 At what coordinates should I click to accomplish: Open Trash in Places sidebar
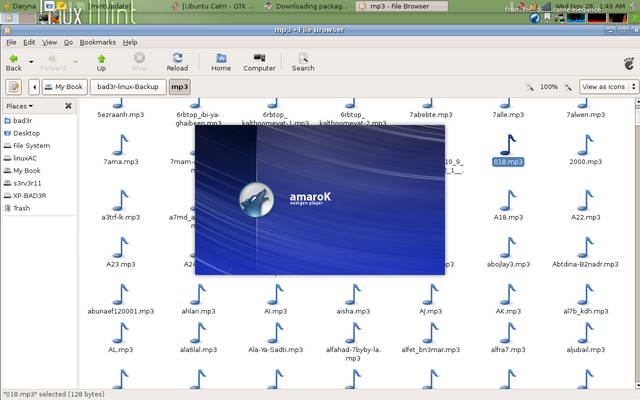[17, 208]
